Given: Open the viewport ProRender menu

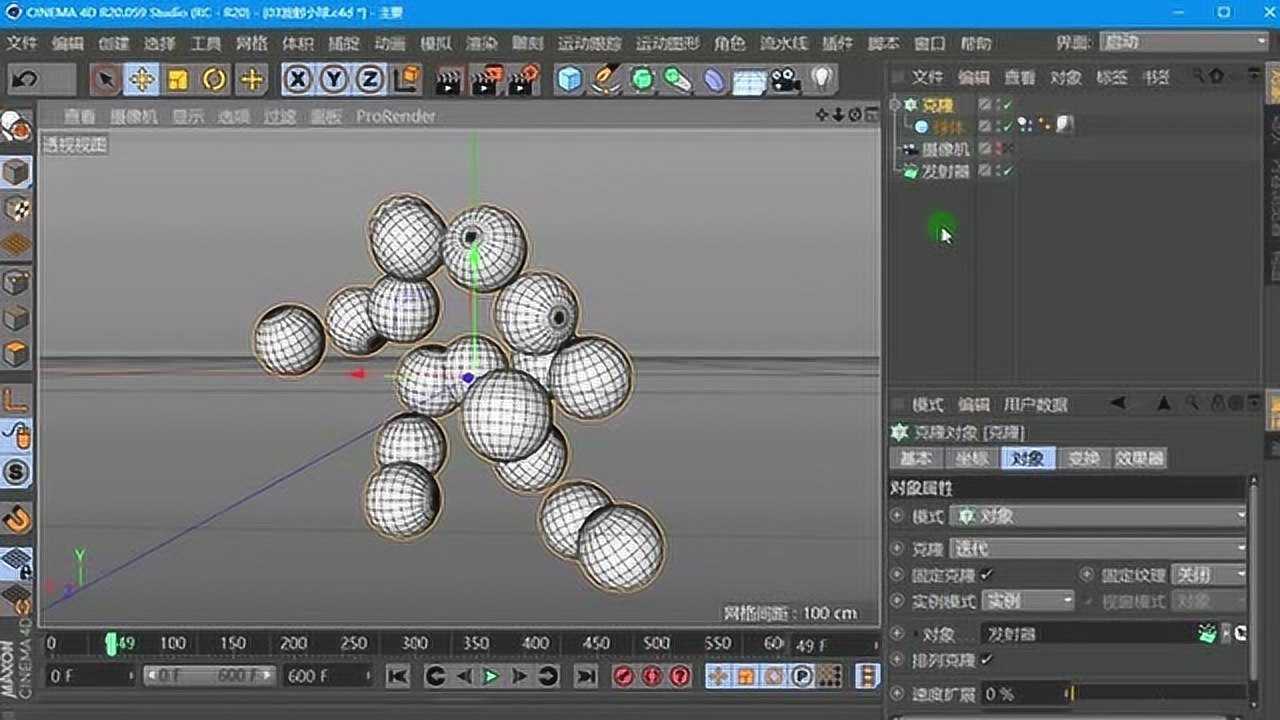Looking at the screenshot, I should tap(396, 116).
